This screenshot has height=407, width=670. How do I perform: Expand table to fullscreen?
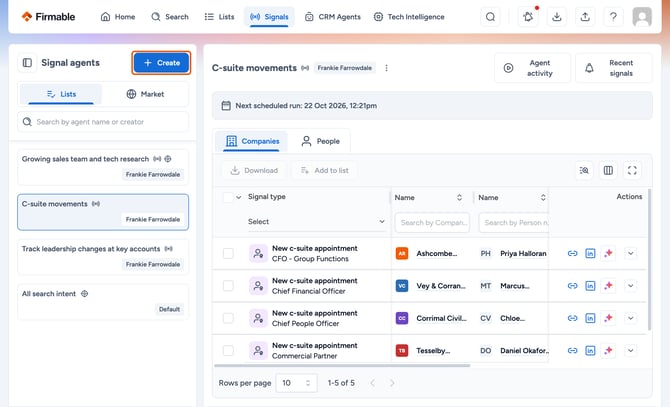pos(632,170)
